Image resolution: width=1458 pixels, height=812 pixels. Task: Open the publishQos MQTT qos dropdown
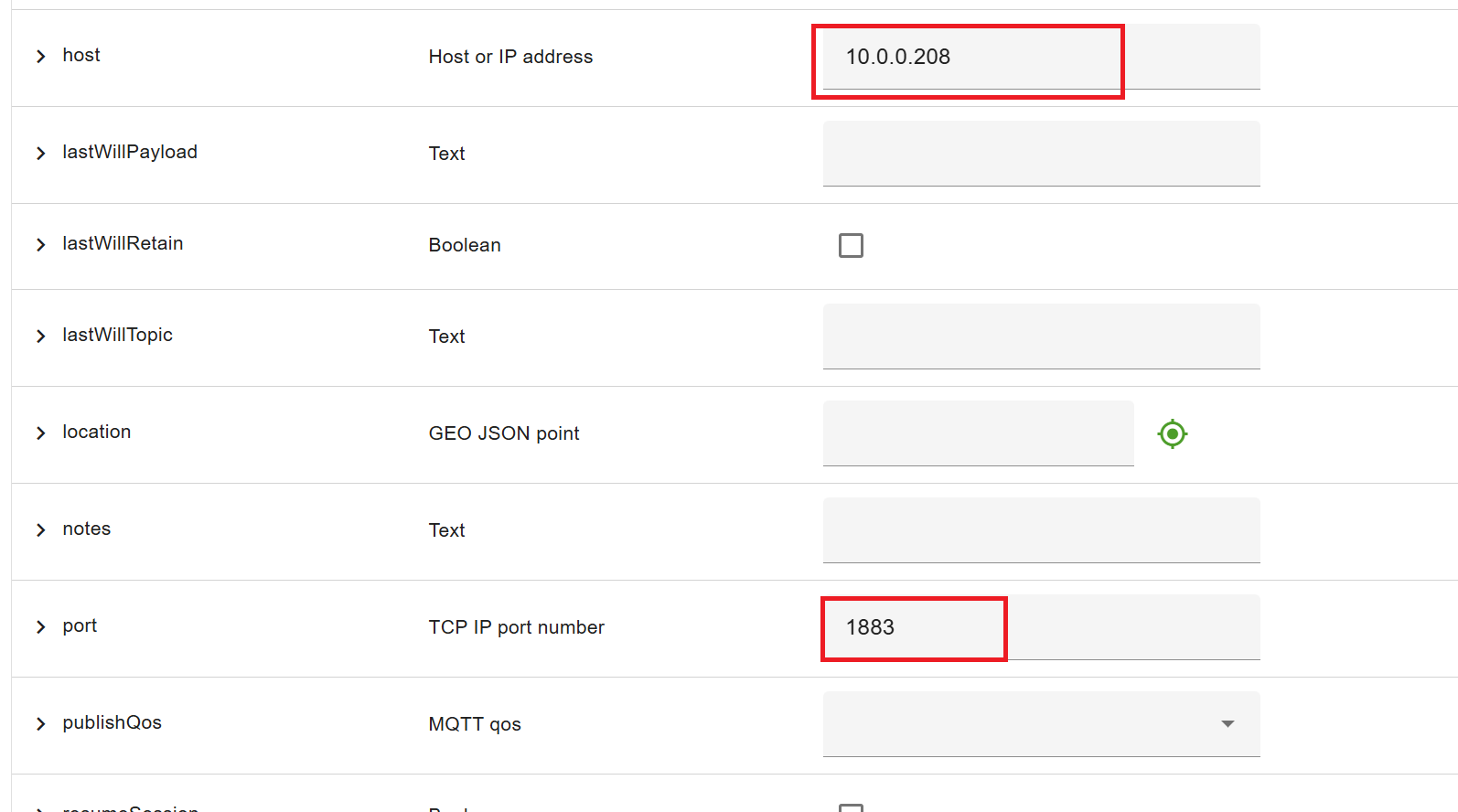1041,724
